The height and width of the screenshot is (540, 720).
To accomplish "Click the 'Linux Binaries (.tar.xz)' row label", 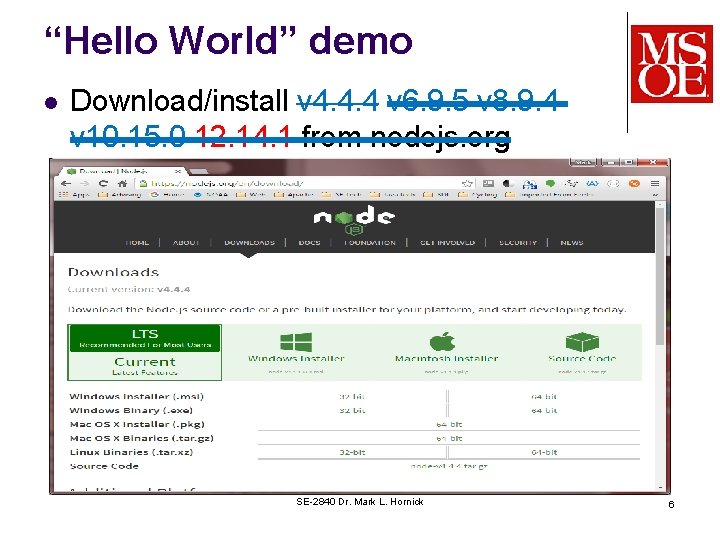I will [131, 452].
